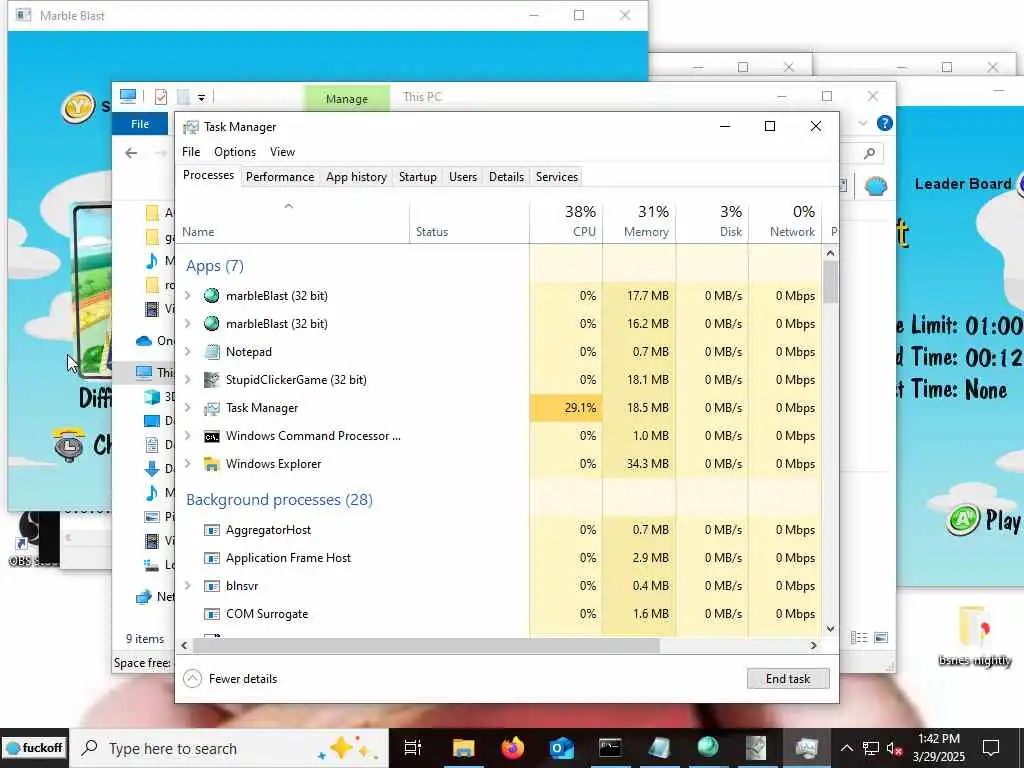1024x768 pixels.
Task: Open Task Manager File menu
Action: 191,152
